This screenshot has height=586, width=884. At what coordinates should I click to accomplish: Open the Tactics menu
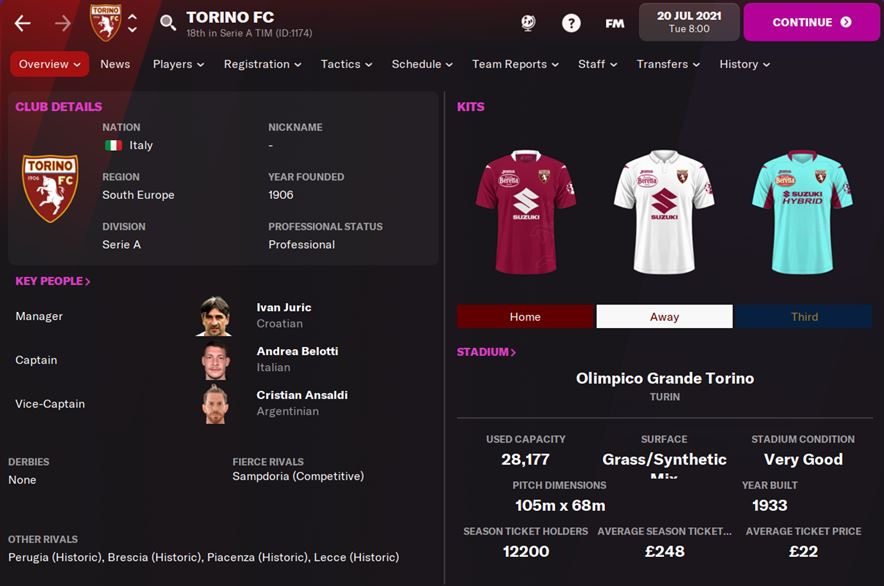tap(346, 64)
